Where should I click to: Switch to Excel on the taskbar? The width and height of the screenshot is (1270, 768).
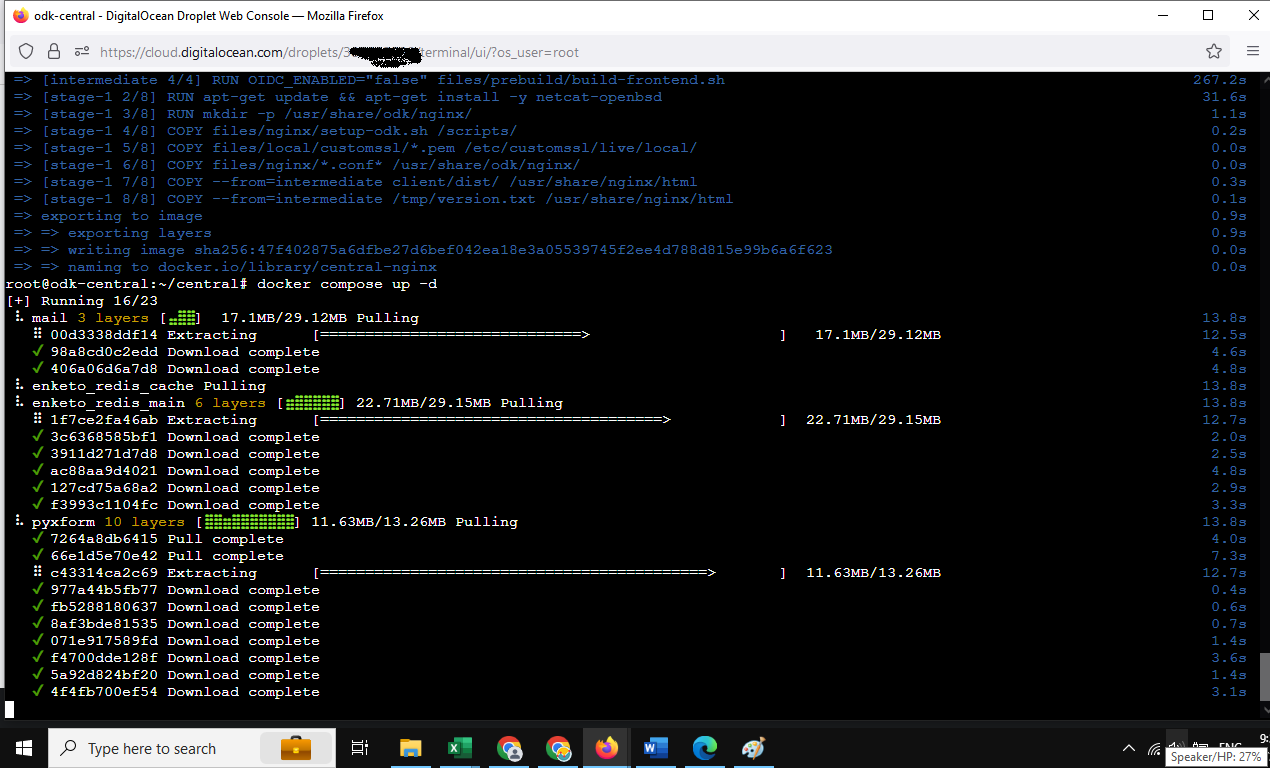pos(459,748)
